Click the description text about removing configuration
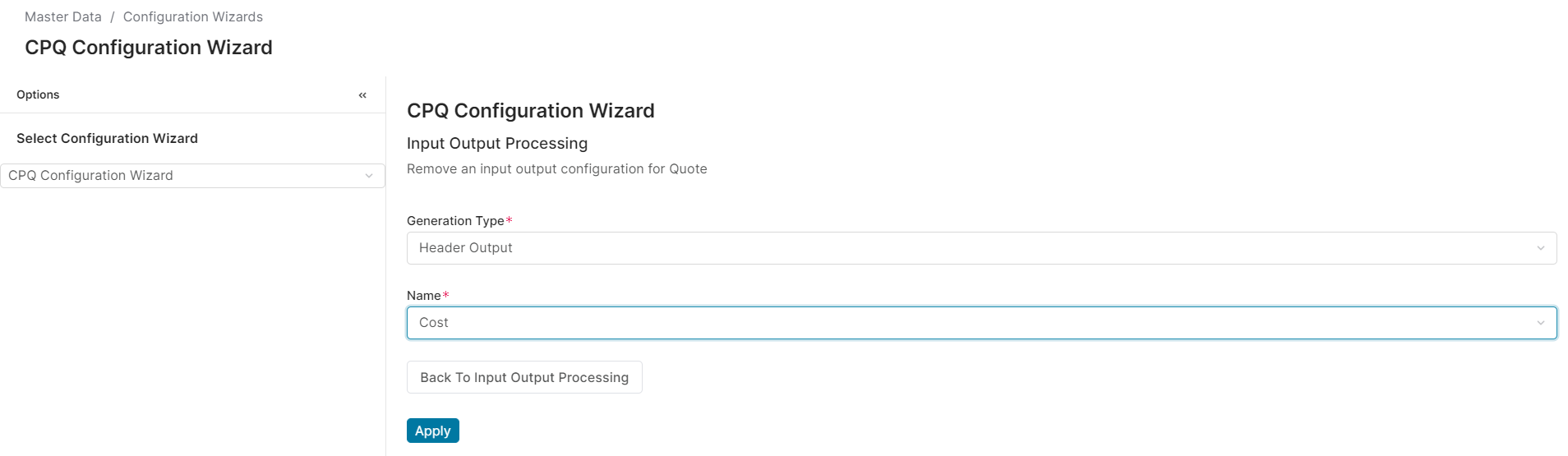The image size is (1568, 456). [x=556, y=169]
